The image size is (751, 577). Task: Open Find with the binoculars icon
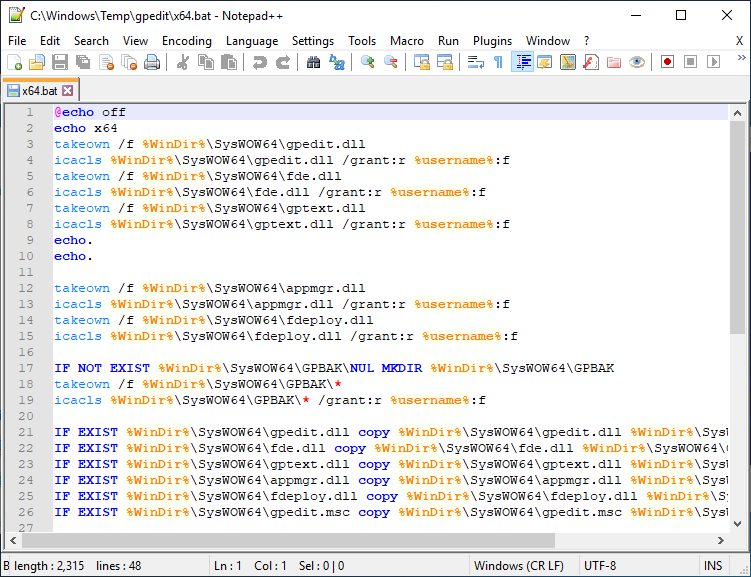pos(313,62)
